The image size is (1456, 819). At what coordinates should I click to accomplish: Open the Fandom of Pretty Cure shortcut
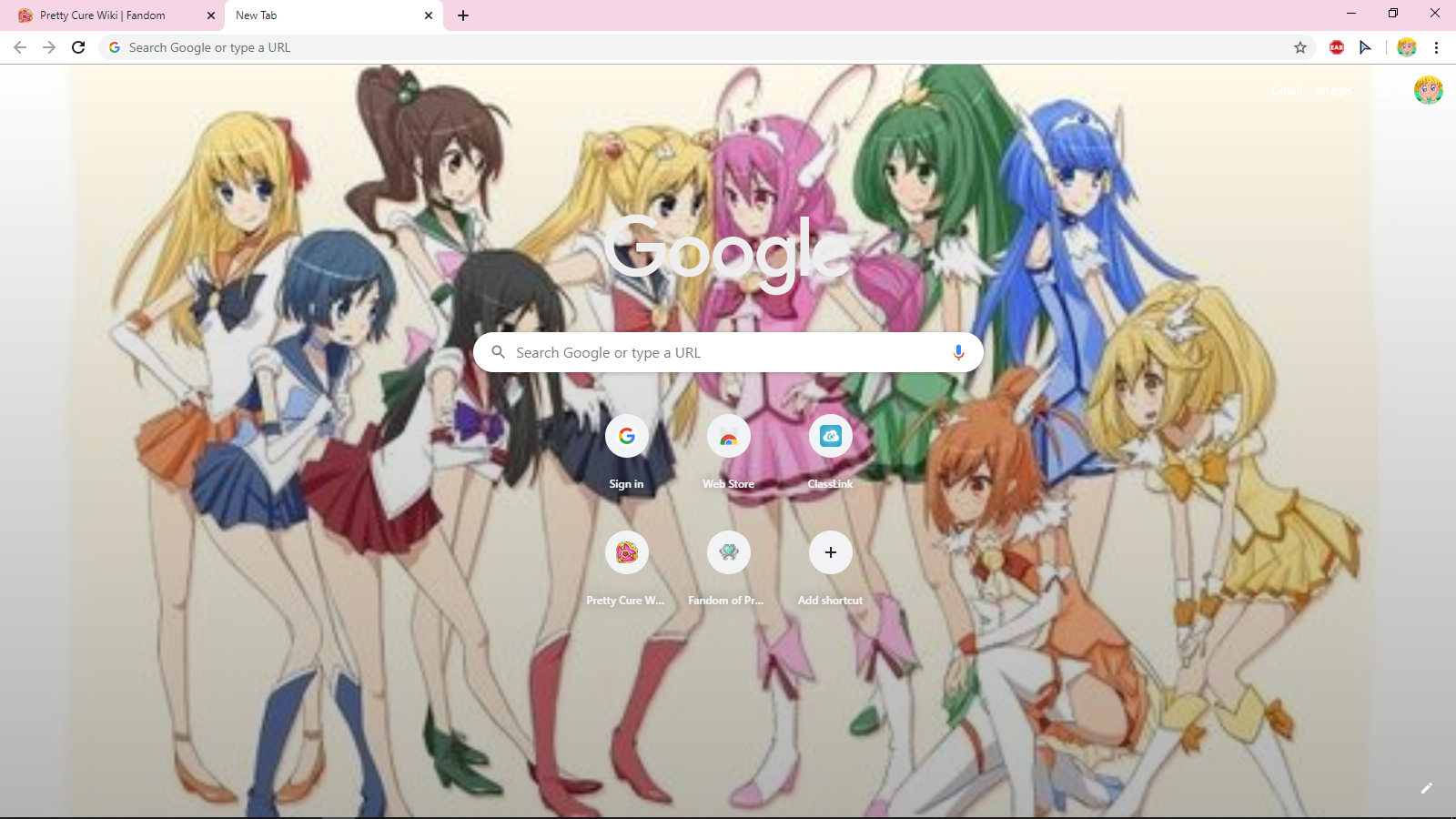(728, 569)
